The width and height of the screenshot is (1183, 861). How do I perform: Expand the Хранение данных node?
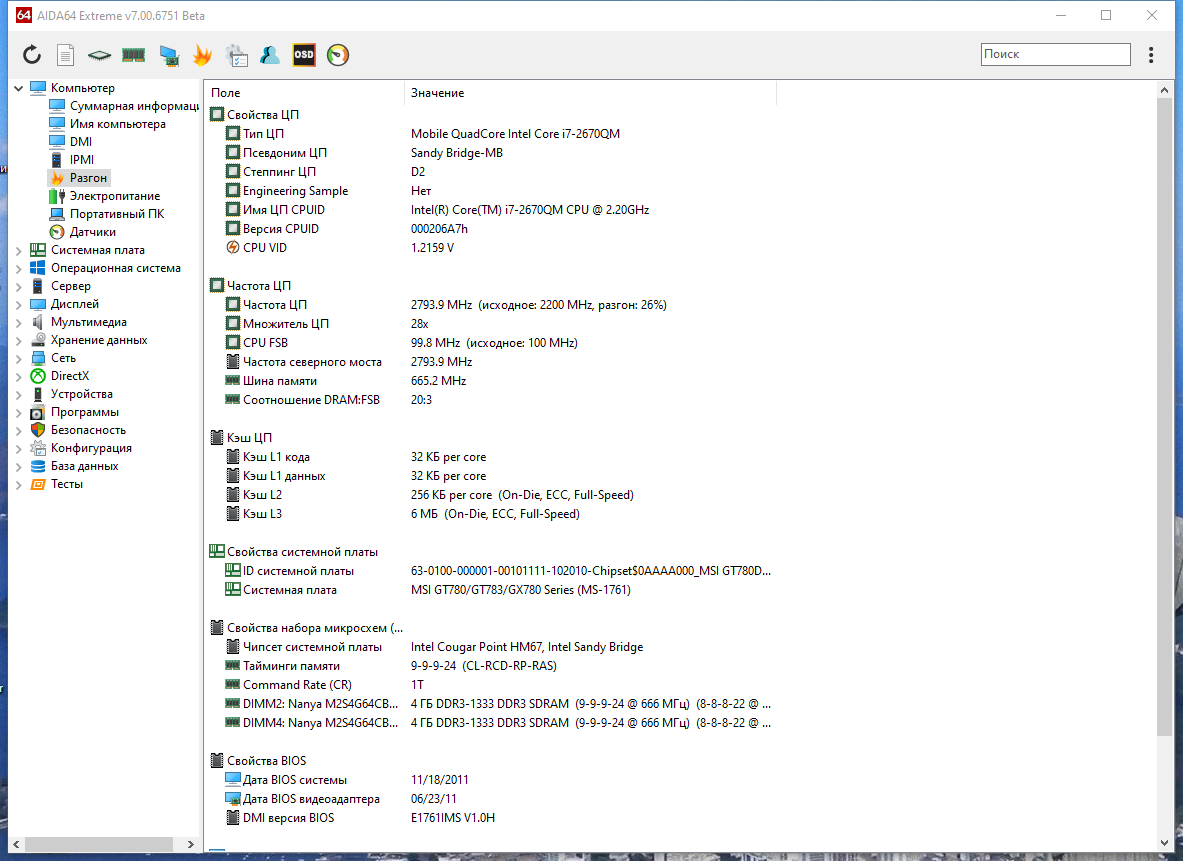(x=18, y=341)
